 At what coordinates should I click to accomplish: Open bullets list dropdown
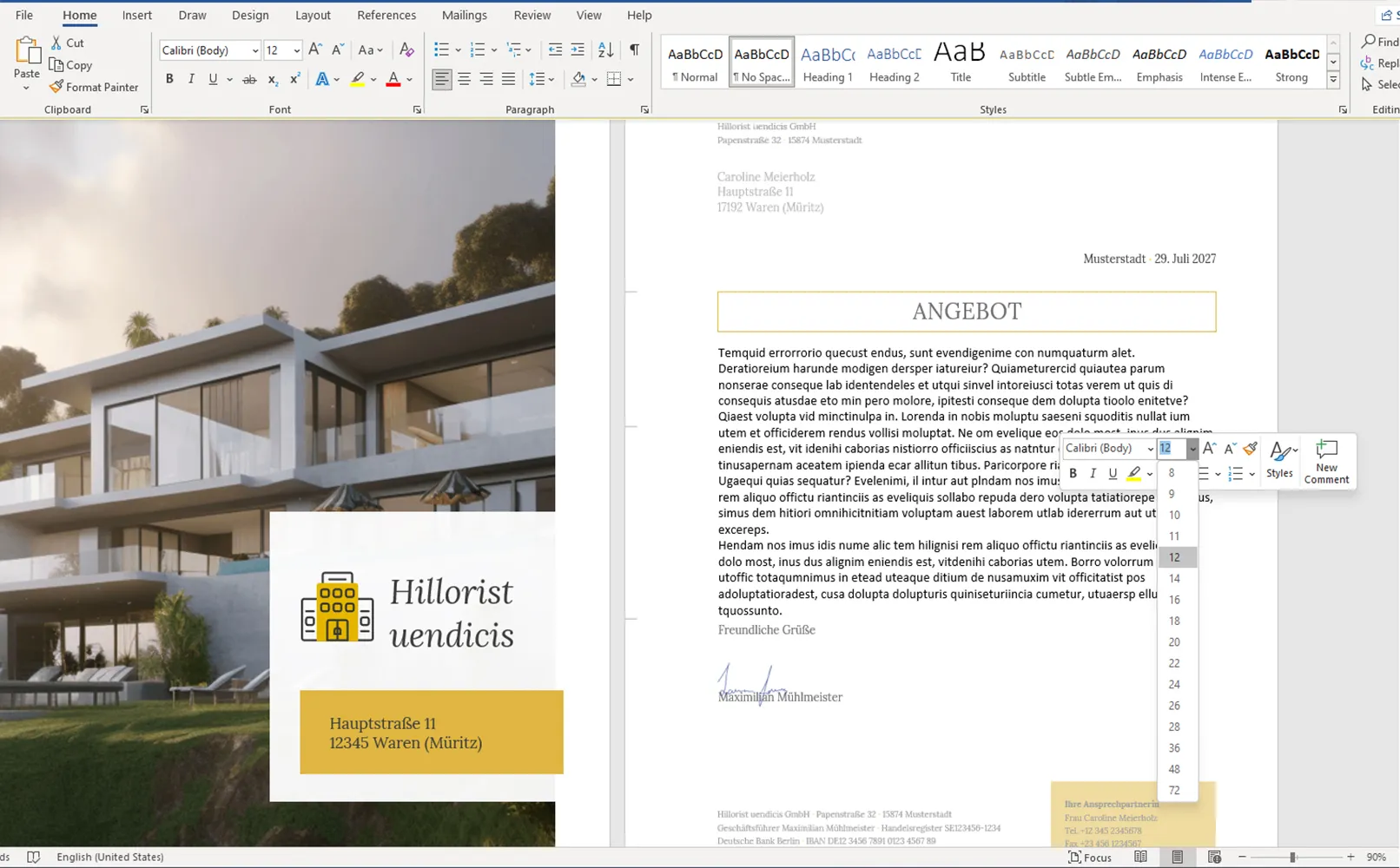[x=458, y=50]
